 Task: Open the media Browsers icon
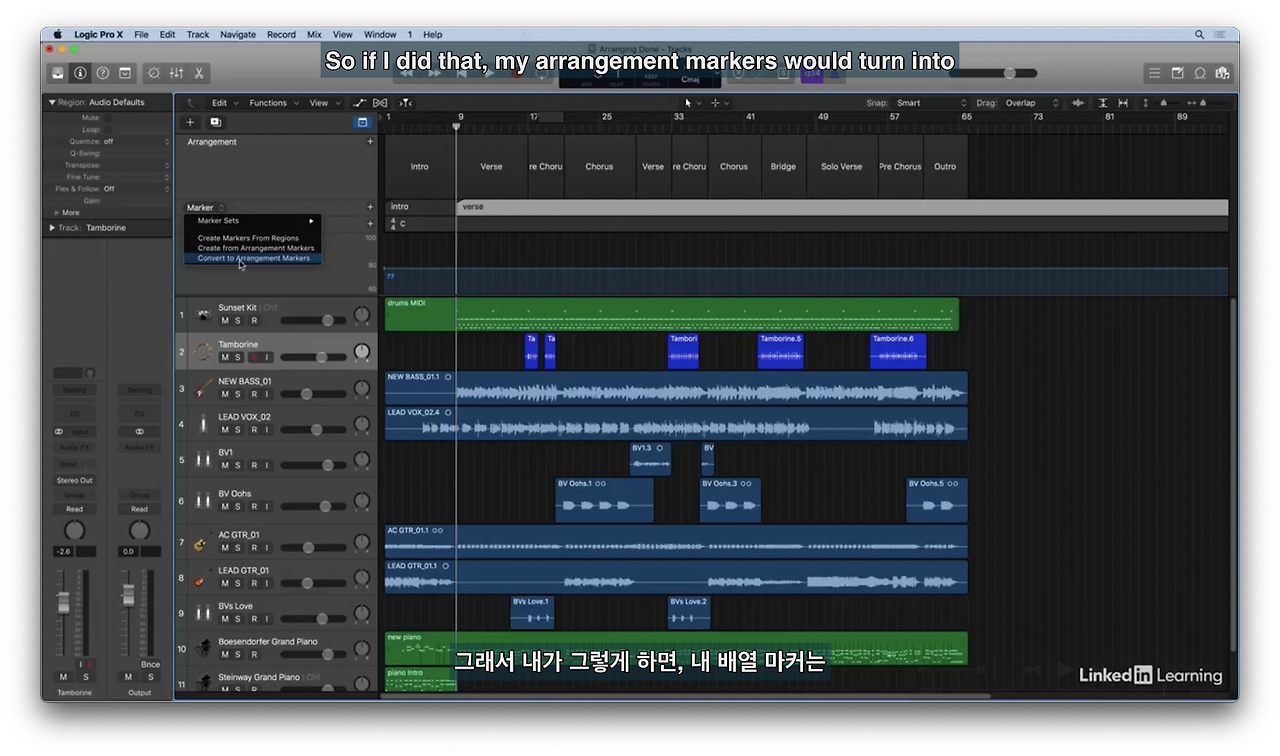(x=1222, y=73)
